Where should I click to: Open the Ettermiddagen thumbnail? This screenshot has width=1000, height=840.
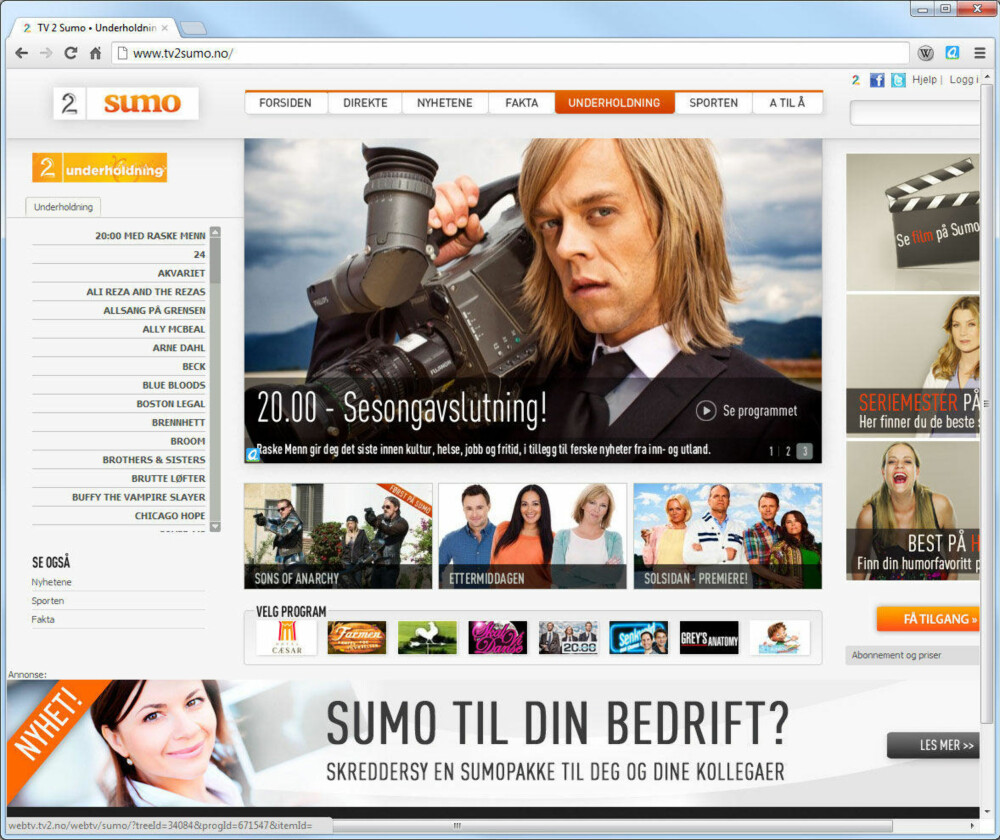pyautogui.click(x=533, y=536)
